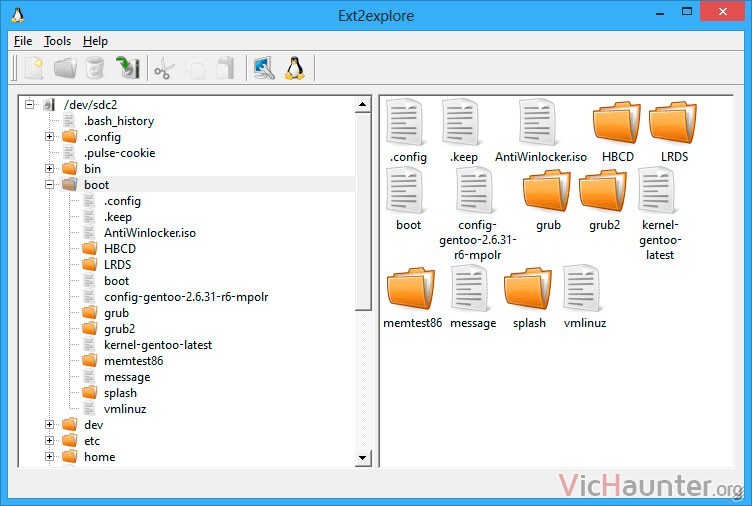
Task: Click the open folder toolbar icon
Action: (x=65, y=68)
